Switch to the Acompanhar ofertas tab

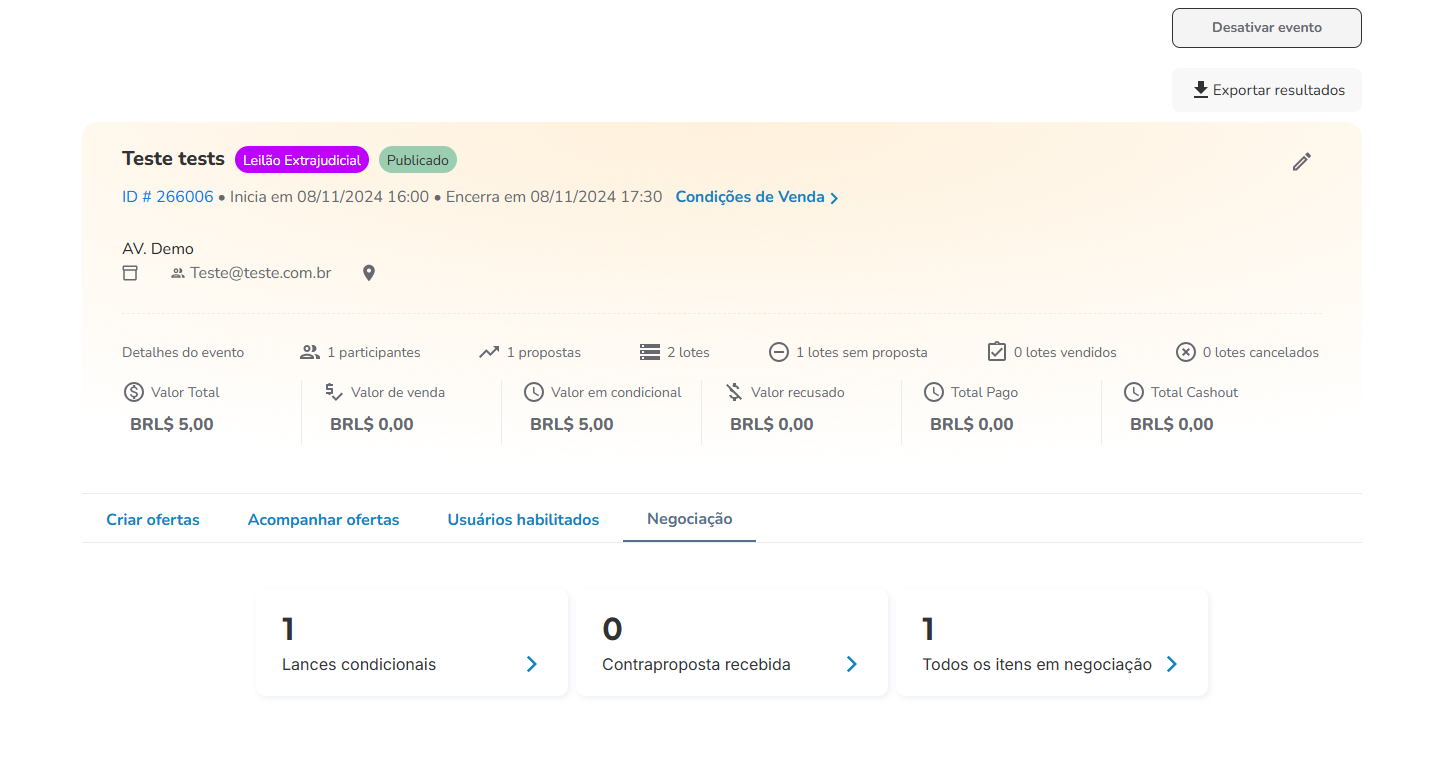[324, 520]
